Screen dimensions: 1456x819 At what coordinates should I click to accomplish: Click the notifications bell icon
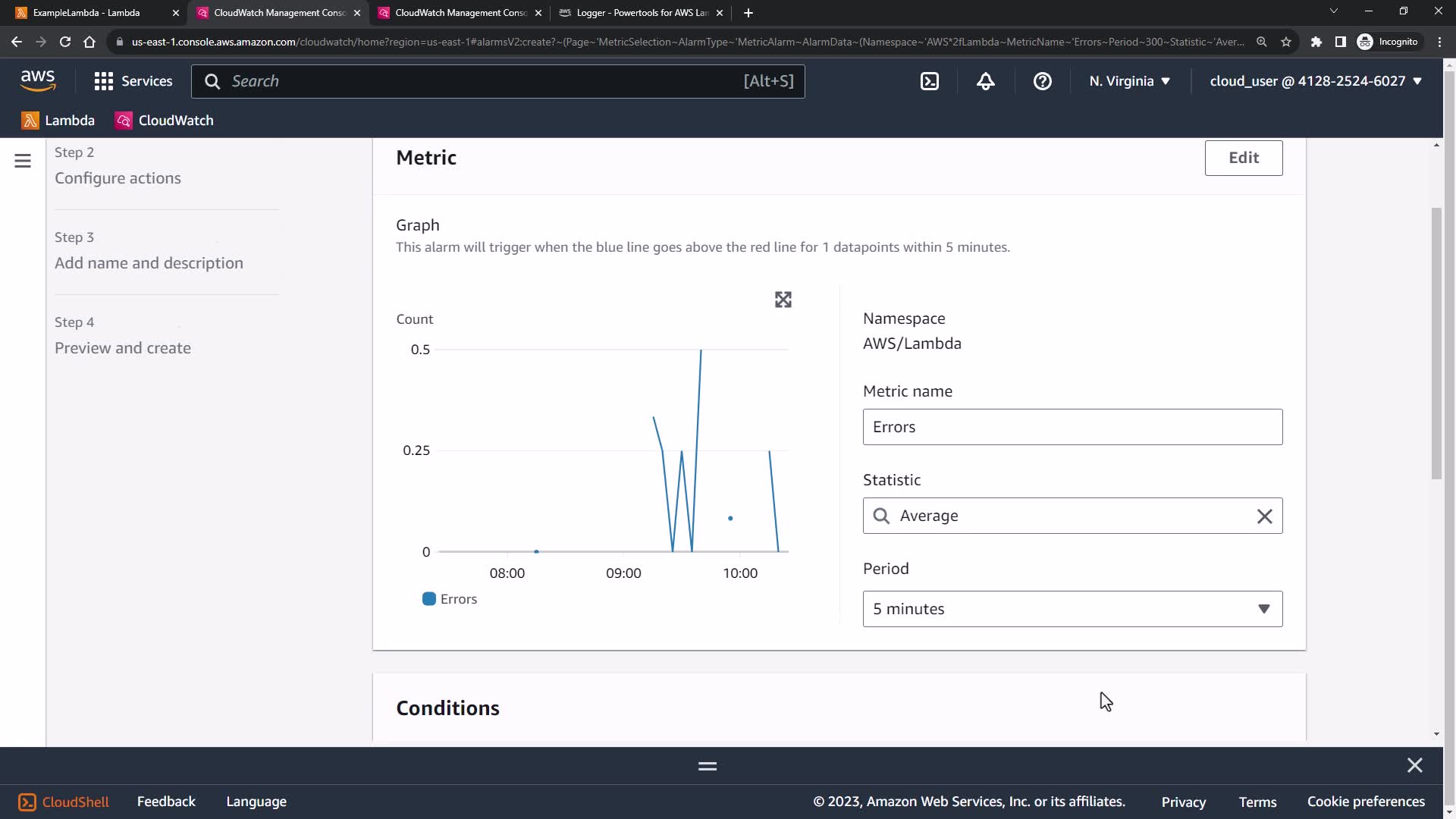click(x=986, y=81)
